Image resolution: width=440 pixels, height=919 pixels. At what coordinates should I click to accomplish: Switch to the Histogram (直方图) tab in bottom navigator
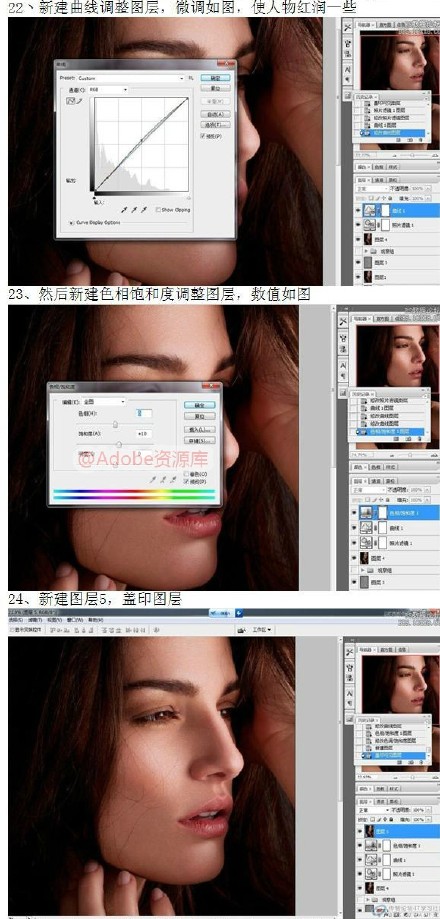click(x=387, y=649)
